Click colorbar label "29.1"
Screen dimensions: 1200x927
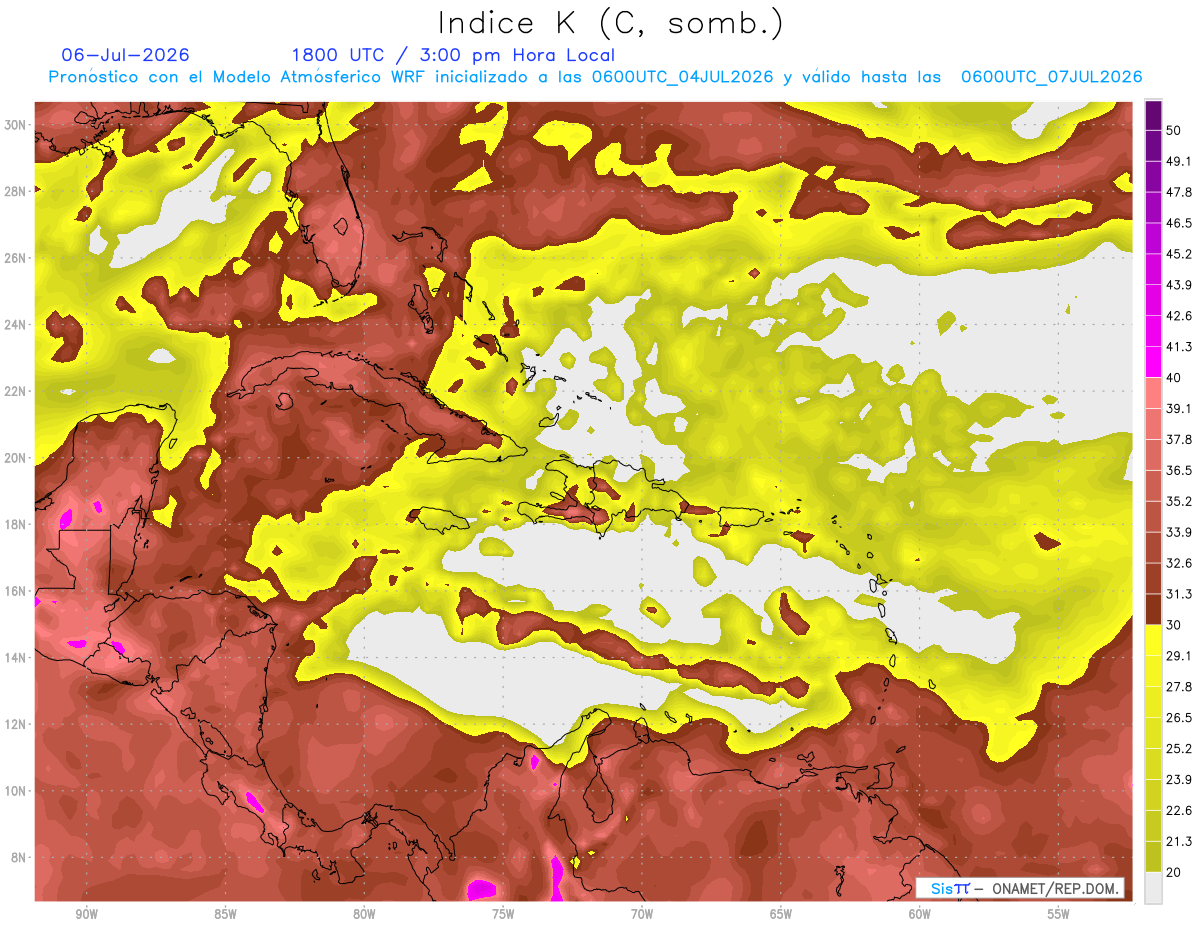pos(1178,656)
